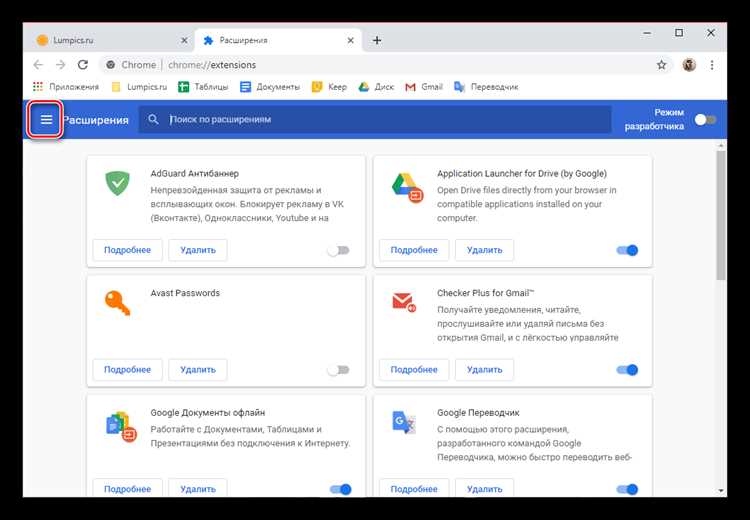The image size is (750, 520).
Task: Open the Переводчик bookmark
Action: (x=486, y=87)
